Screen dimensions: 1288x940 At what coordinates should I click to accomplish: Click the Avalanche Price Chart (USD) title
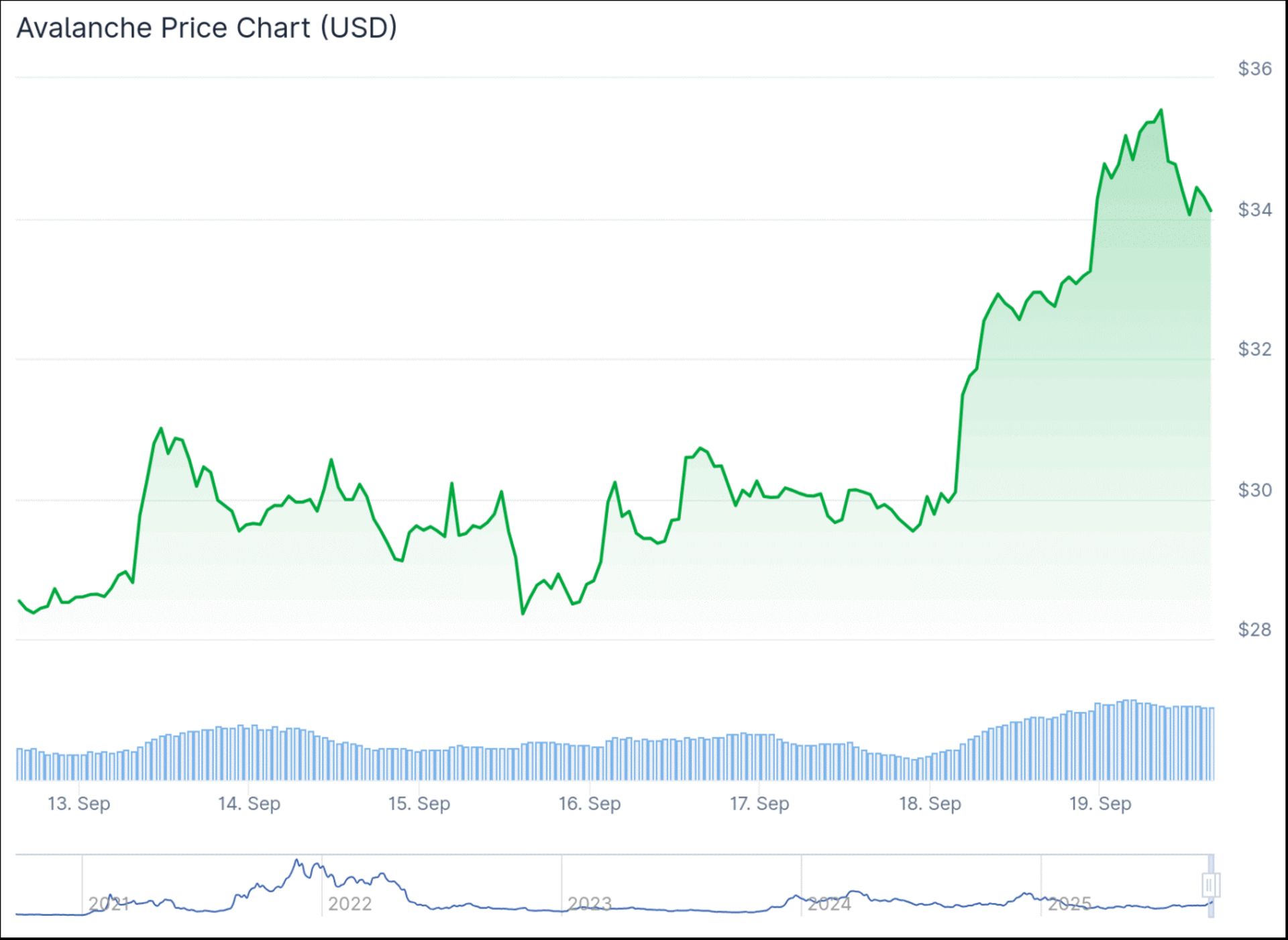point(207,28)
